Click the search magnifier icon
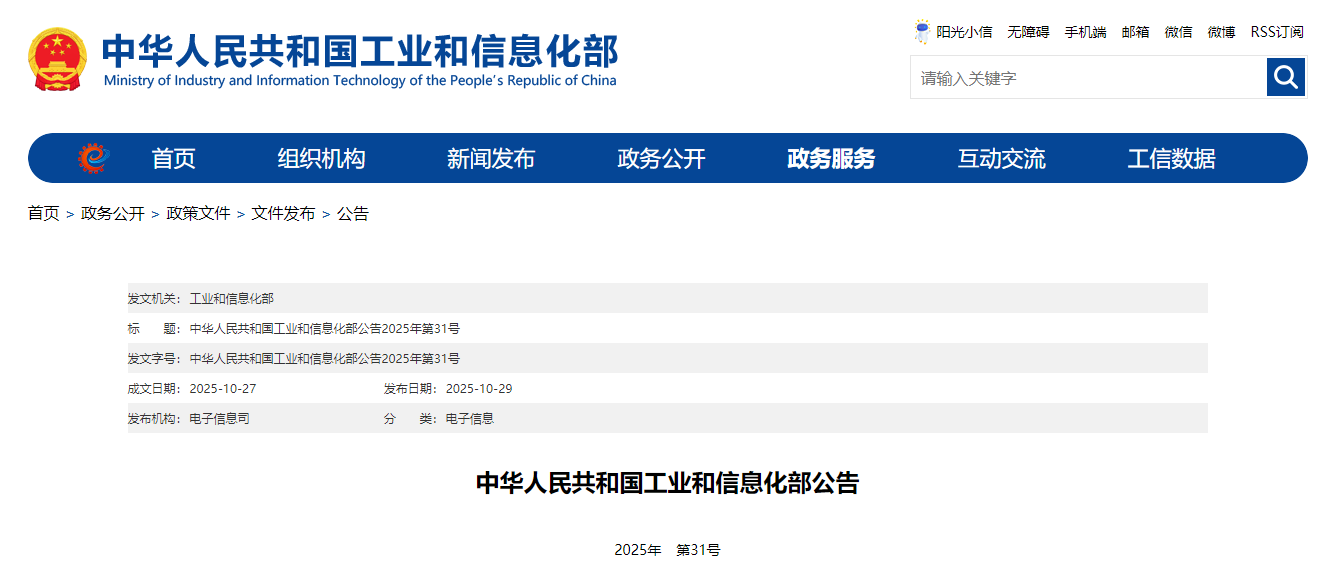The width and height of the screenshot is (1339, 582). pyautogui.click(x=1286, y=77)
